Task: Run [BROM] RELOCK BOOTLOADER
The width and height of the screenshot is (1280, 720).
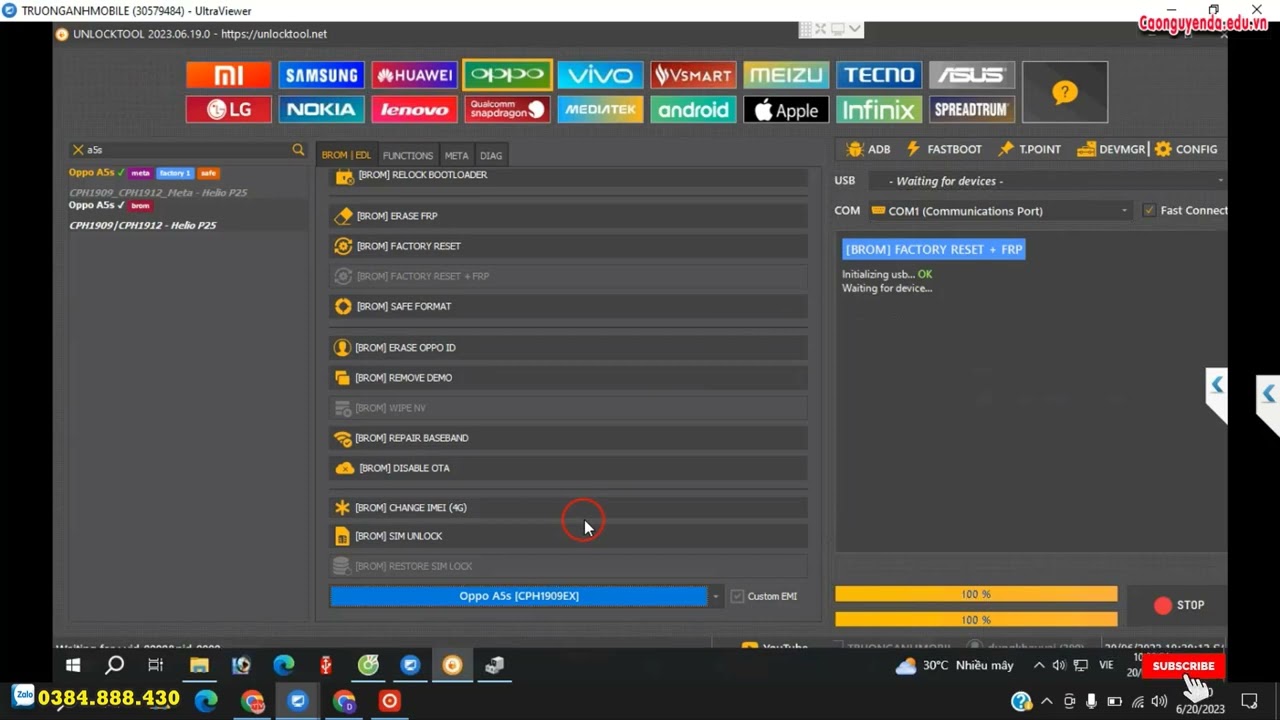Action: click(x=568, y=176)
